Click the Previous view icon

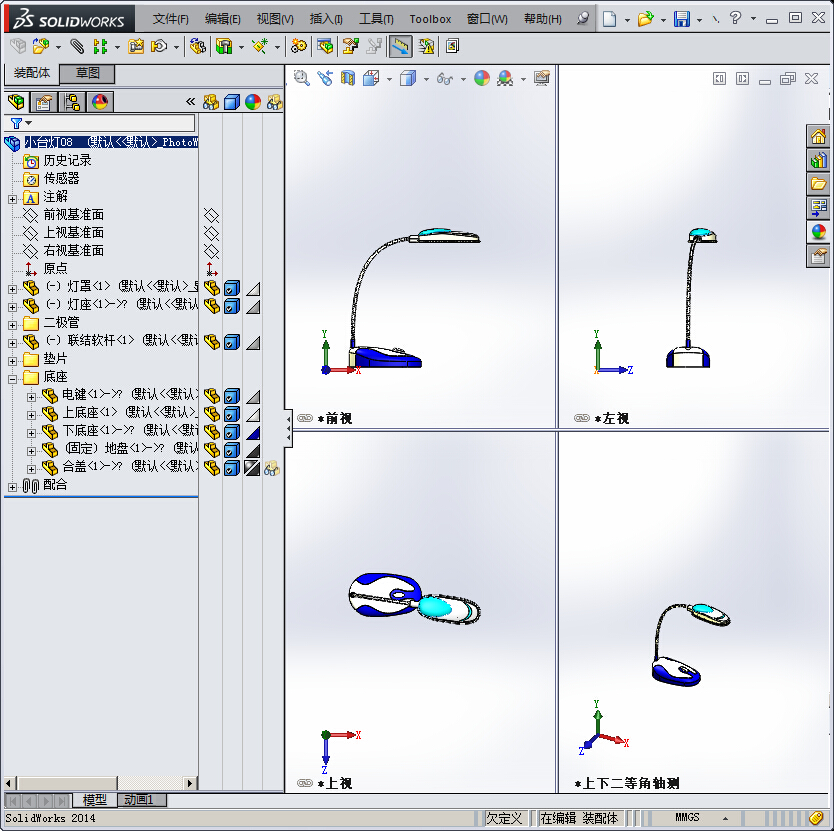(x=324, y=78)
